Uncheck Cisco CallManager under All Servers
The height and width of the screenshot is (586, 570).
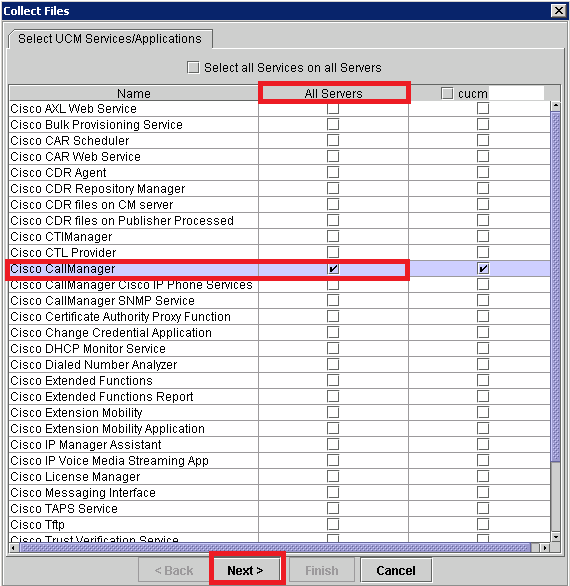tap(333, 268)
